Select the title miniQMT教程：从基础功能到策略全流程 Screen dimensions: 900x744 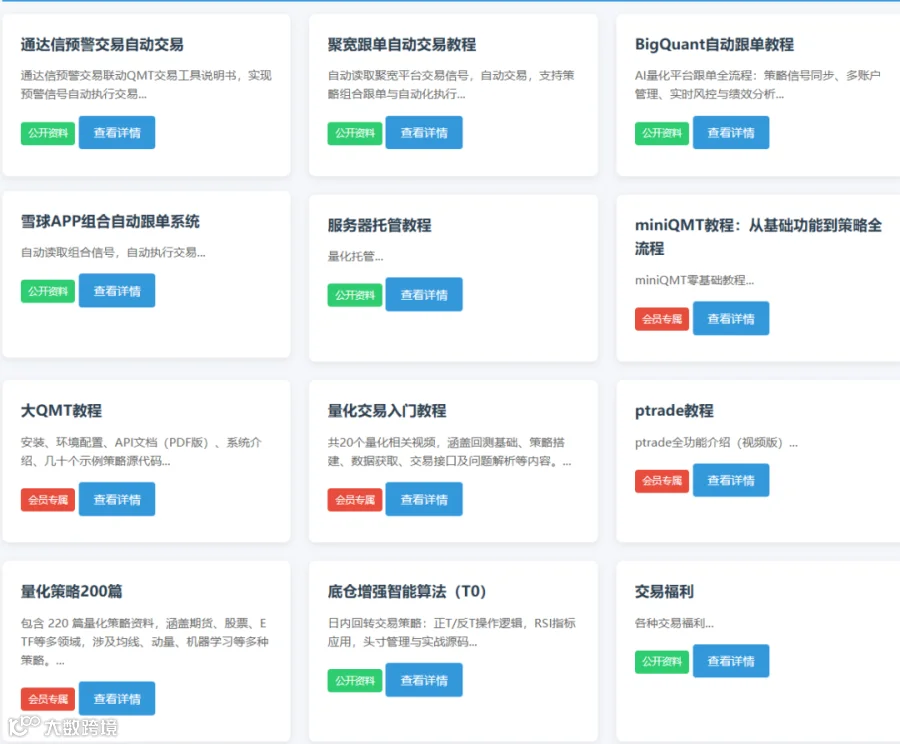(x=758, y=237)
